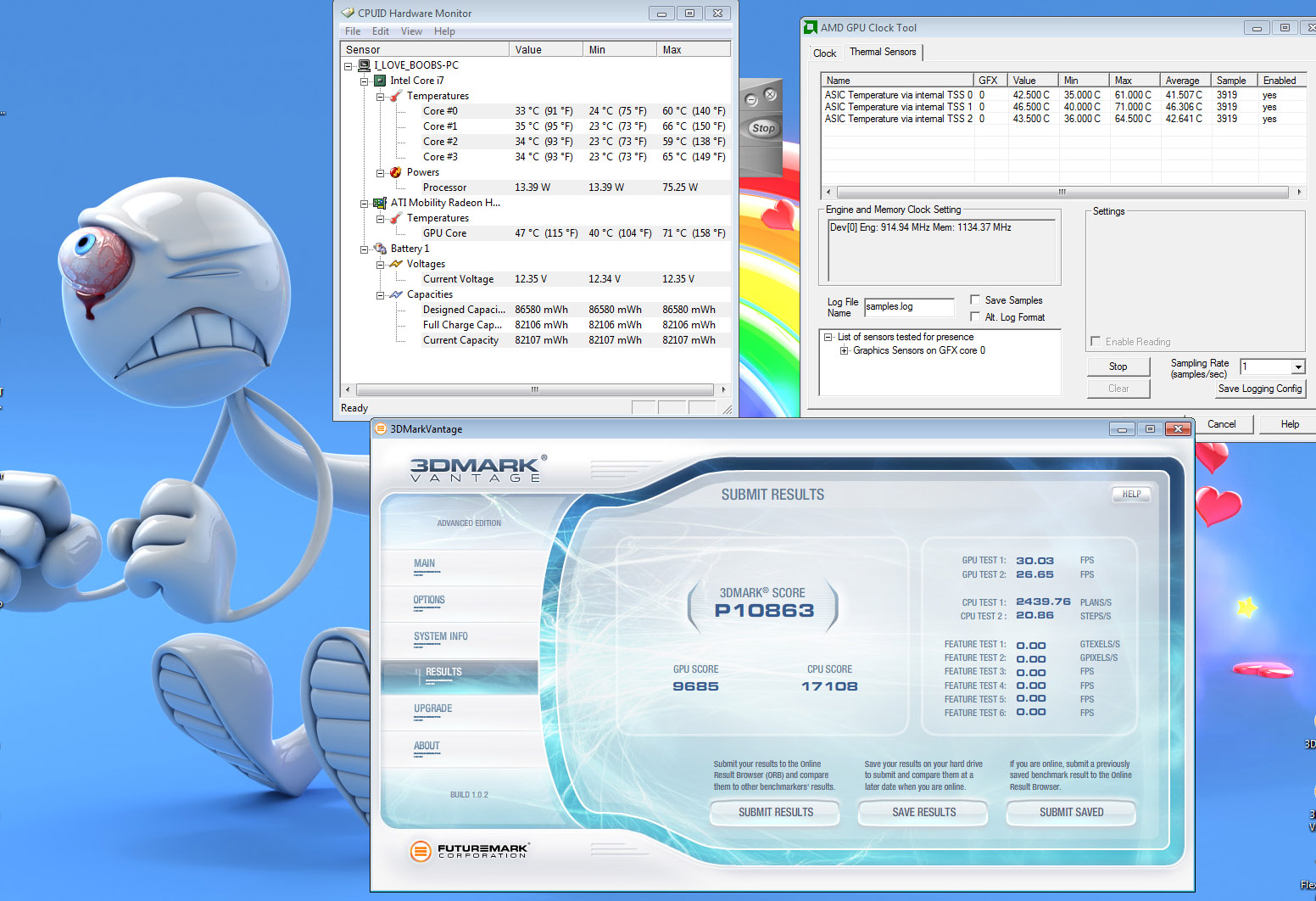Click the Voltages waveform icon
1316x901 pixels.
(396, 264)
